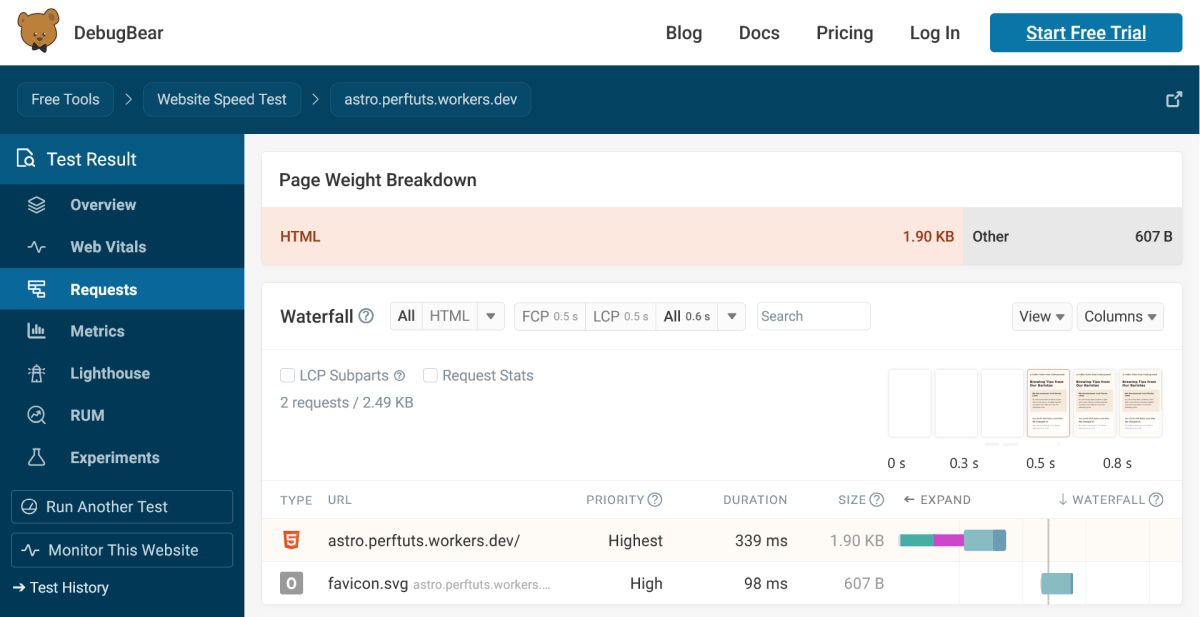This screenshot has height=617, width=1200.
Task: Click the astro.perftuts.workers.dev breadcrumb
Action: [x=431, y=100]
